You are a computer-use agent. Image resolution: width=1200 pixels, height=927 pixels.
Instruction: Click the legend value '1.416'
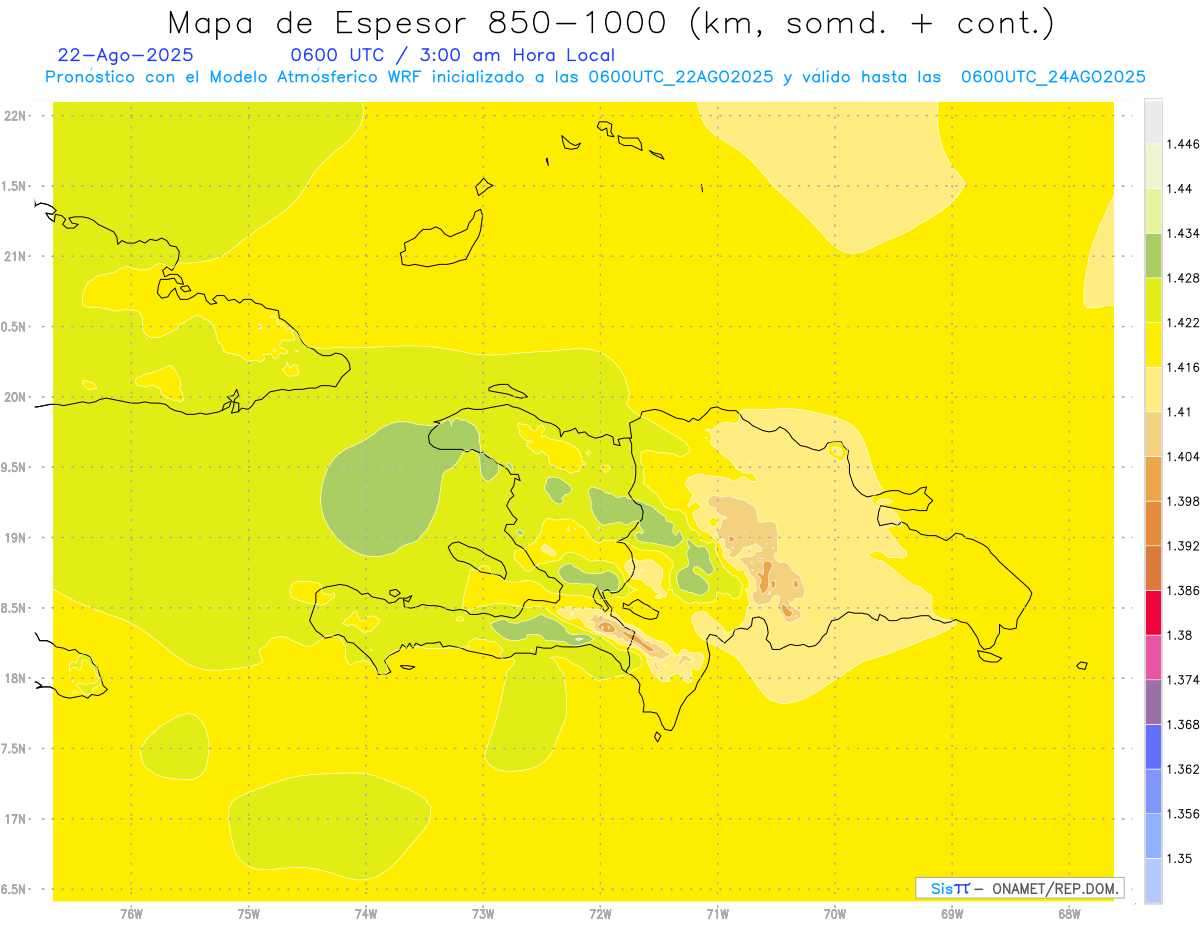[x=1182, y=367]
